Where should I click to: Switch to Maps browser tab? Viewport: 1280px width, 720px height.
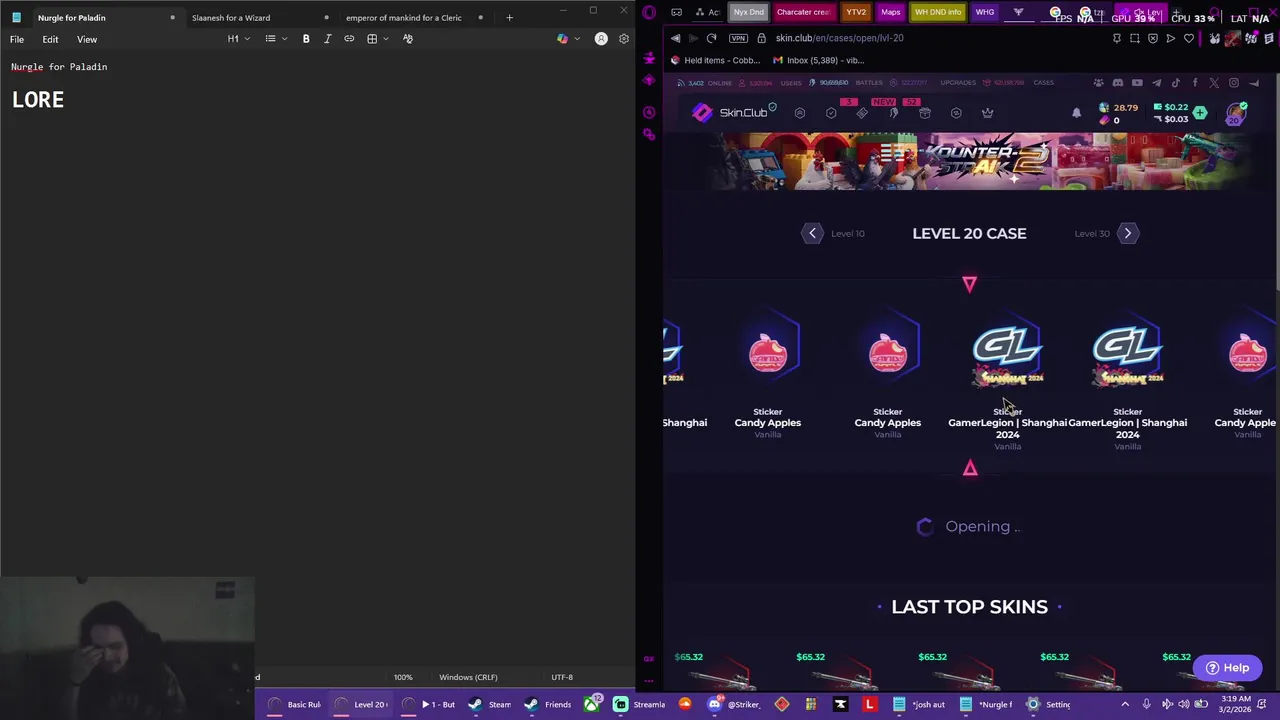tap(890, 12)
